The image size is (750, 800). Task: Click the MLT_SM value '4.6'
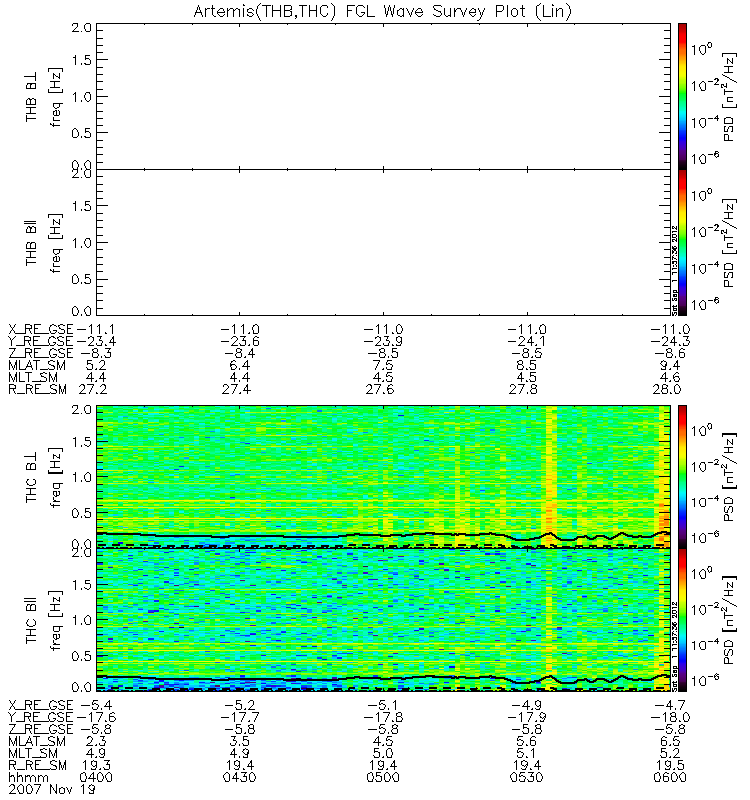click(x=670, y=378)
